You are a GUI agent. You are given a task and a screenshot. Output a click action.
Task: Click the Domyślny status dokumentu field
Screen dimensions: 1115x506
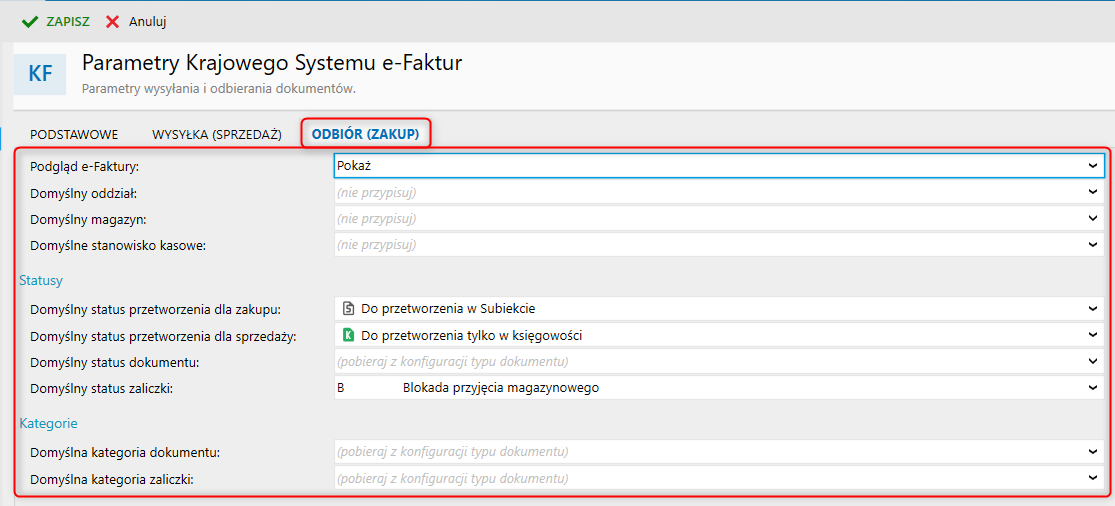pos(710,362)
